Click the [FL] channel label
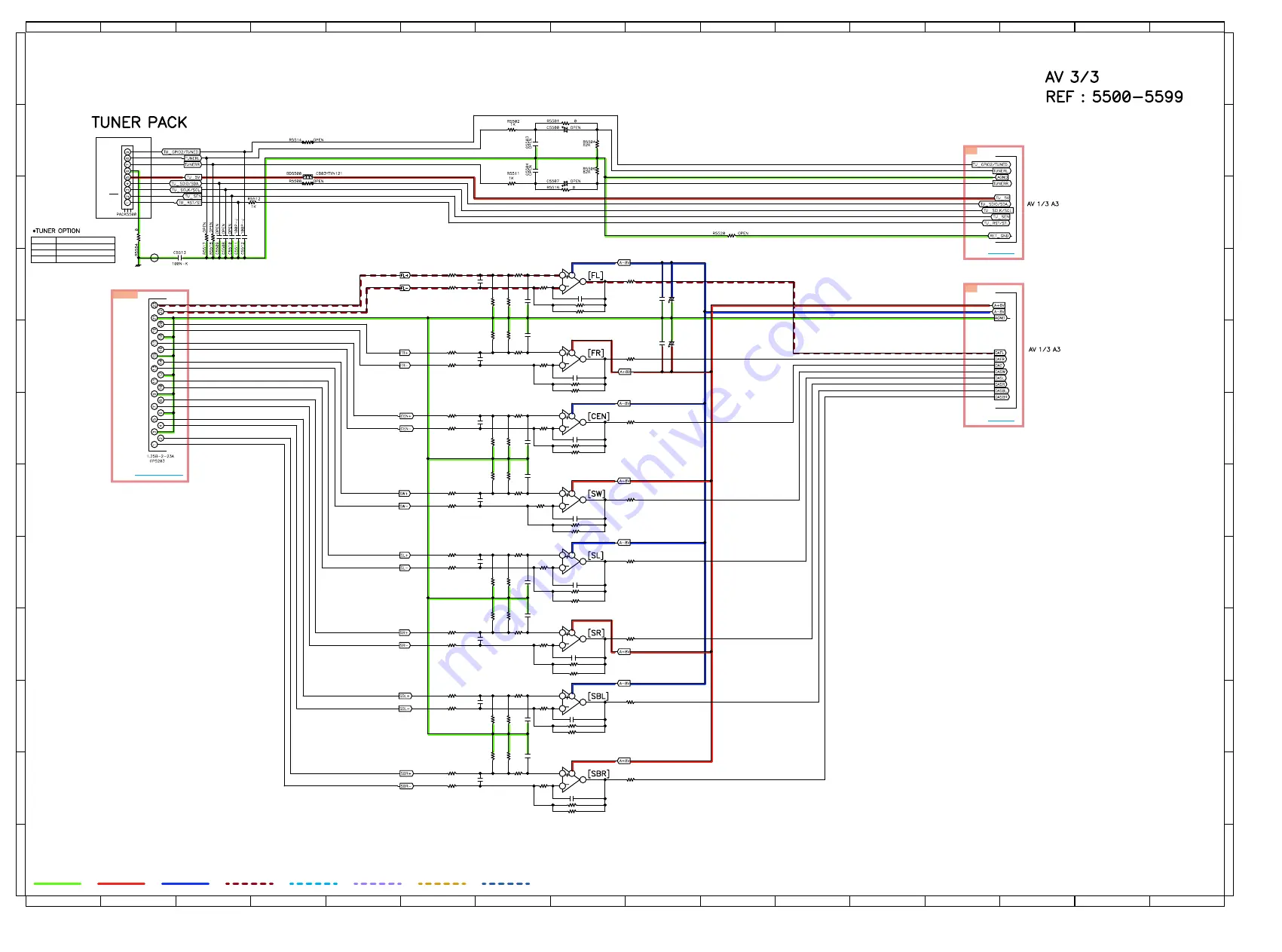 595,275
